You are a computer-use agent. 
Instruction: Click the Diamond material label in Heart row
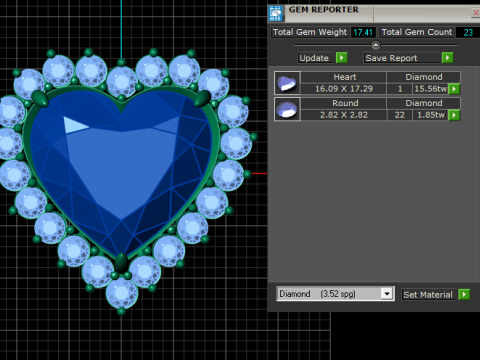tap(424, 77)
